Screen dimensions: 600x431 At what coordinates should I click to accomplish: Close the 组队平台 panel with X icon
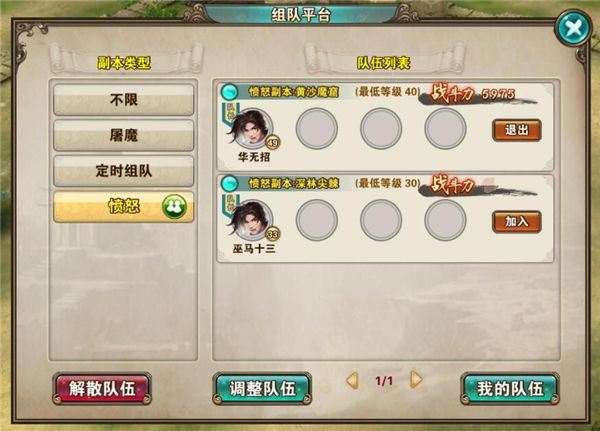(x=573, y=28)
